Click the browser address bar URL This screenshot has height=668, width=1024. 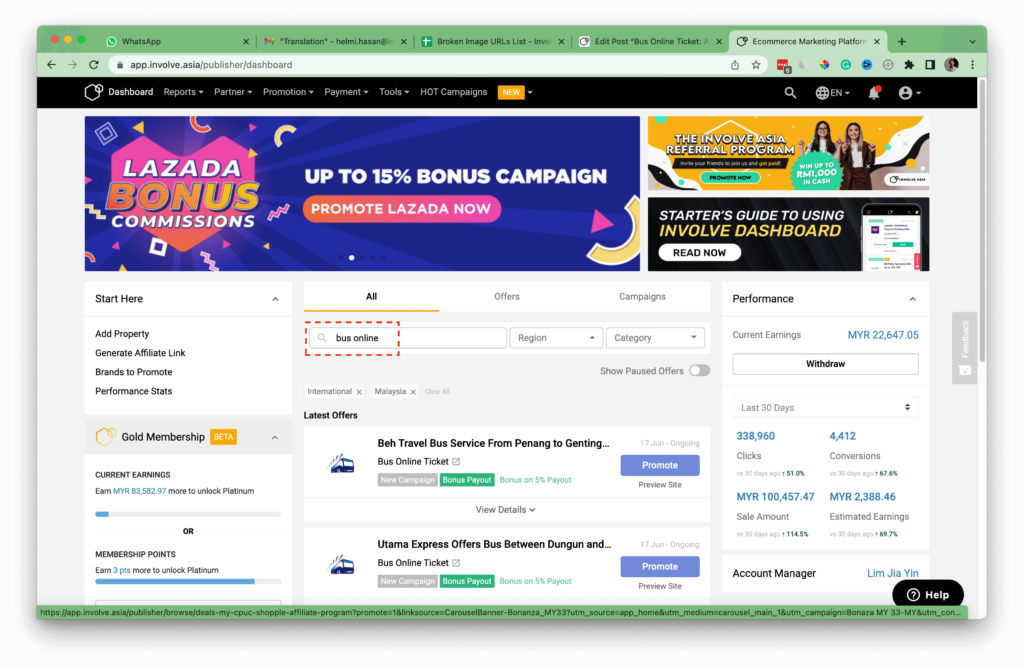point(211,65)
